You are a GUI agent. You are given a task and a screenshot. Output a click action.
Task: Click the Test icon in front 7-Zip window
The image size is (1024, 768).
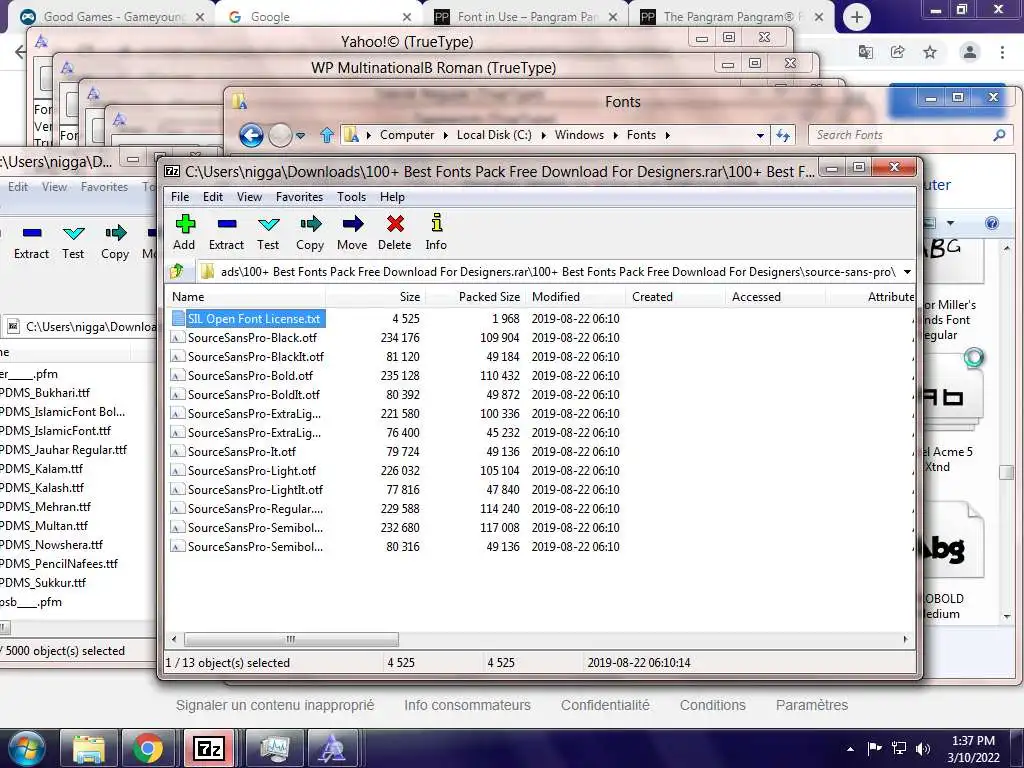coord(268,225)
